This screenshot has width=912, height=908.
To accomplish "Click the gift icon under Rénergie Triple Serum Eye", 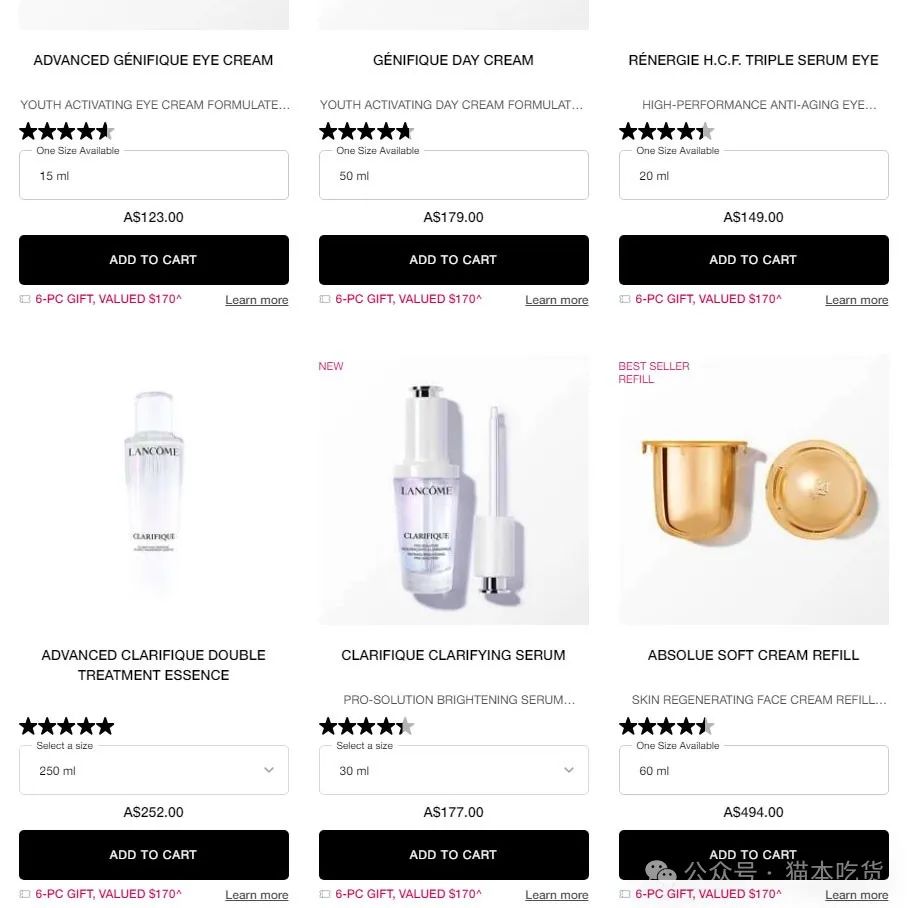I will [x=625, y=299].
